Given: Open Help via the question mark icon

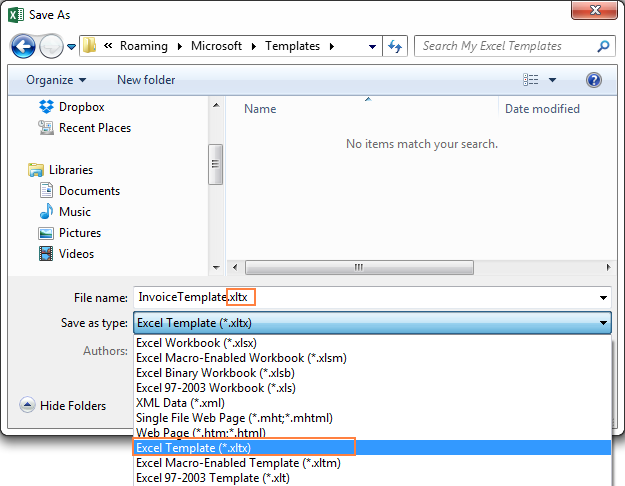Looking at the screenshot, I should pyautogui.click(x=593, y=80).
